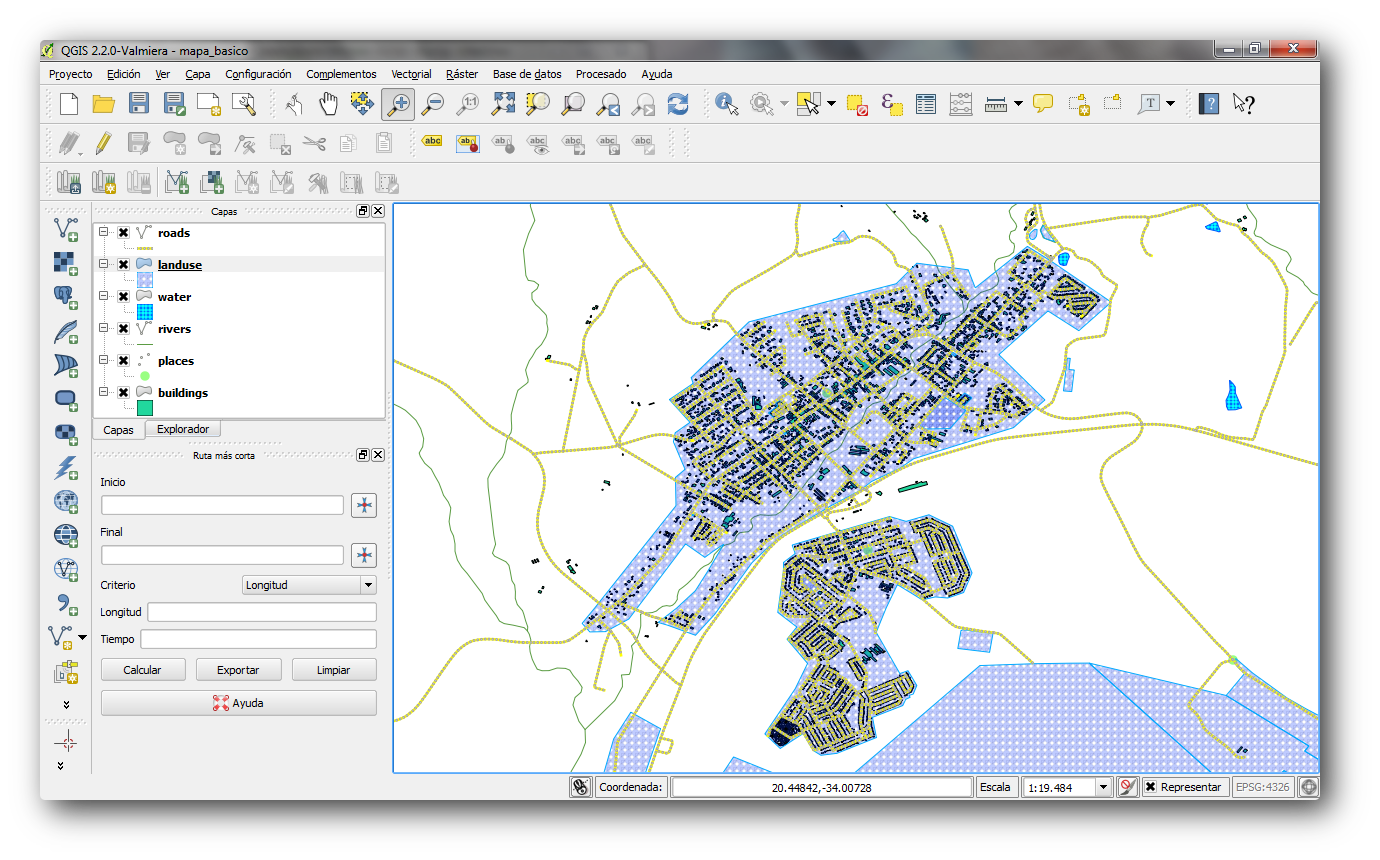Open the Proyecto menu
Viewport: 1380px width, 860px height.
click(x=70, y=74)
